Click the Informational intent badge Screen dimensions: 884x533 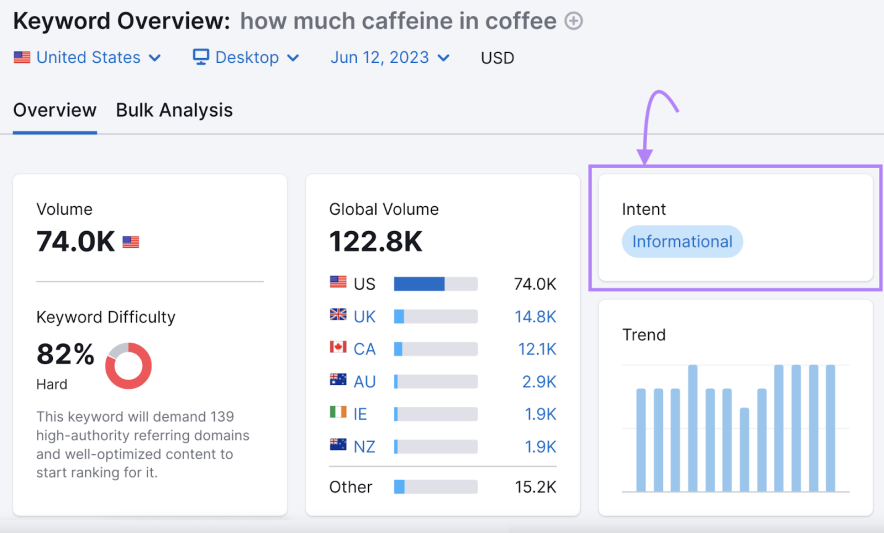coord(682,242)
